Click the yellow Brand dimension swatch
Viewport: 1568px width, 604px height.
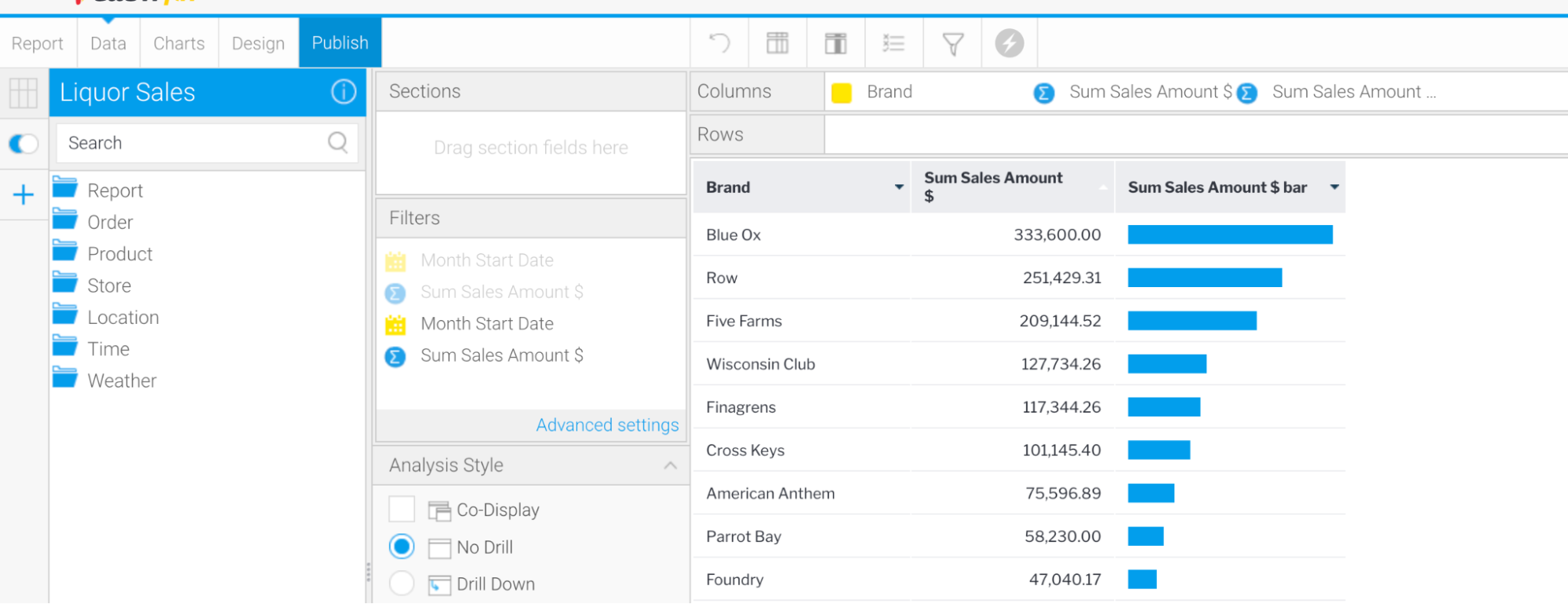pos(842,93)
